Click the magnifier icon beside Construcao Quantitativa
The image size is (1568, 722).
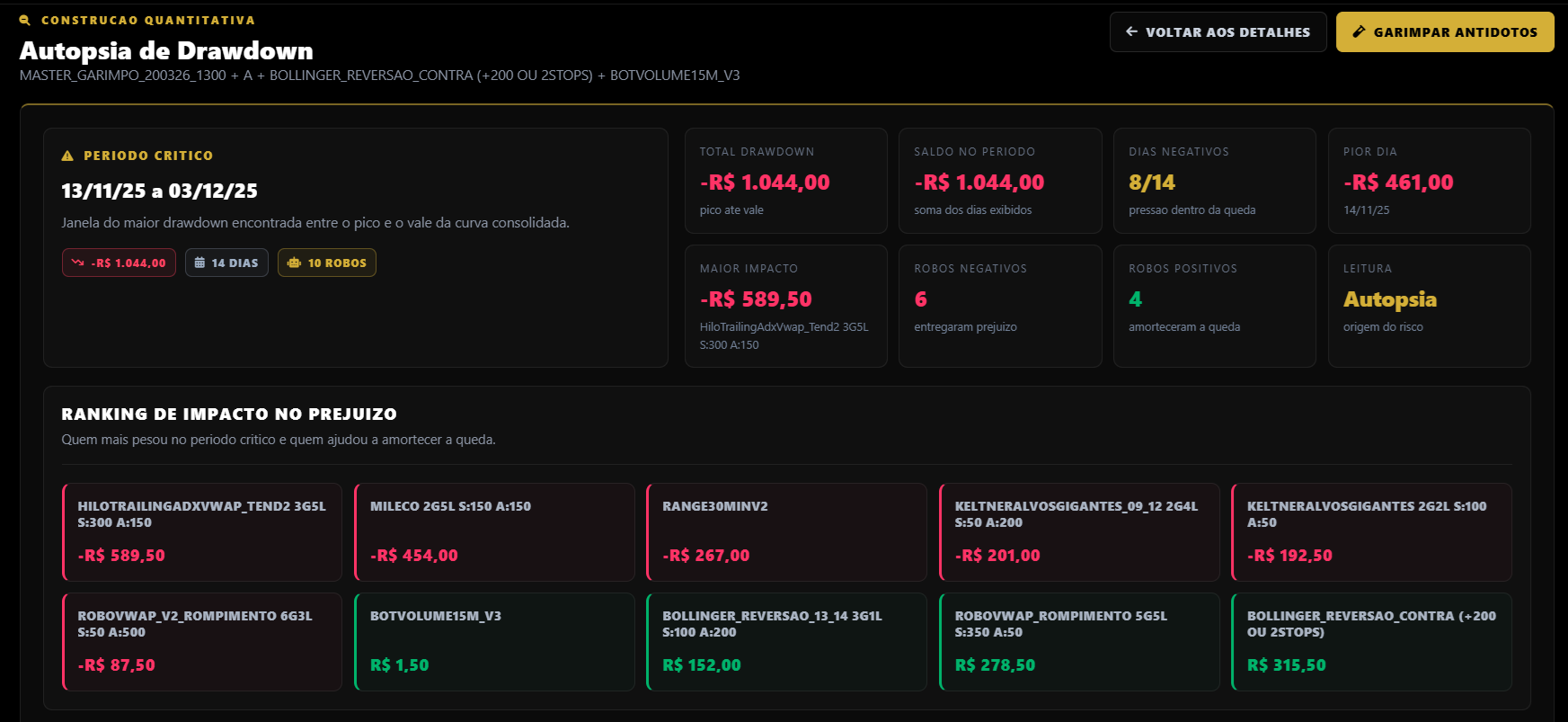coord(25,20)
